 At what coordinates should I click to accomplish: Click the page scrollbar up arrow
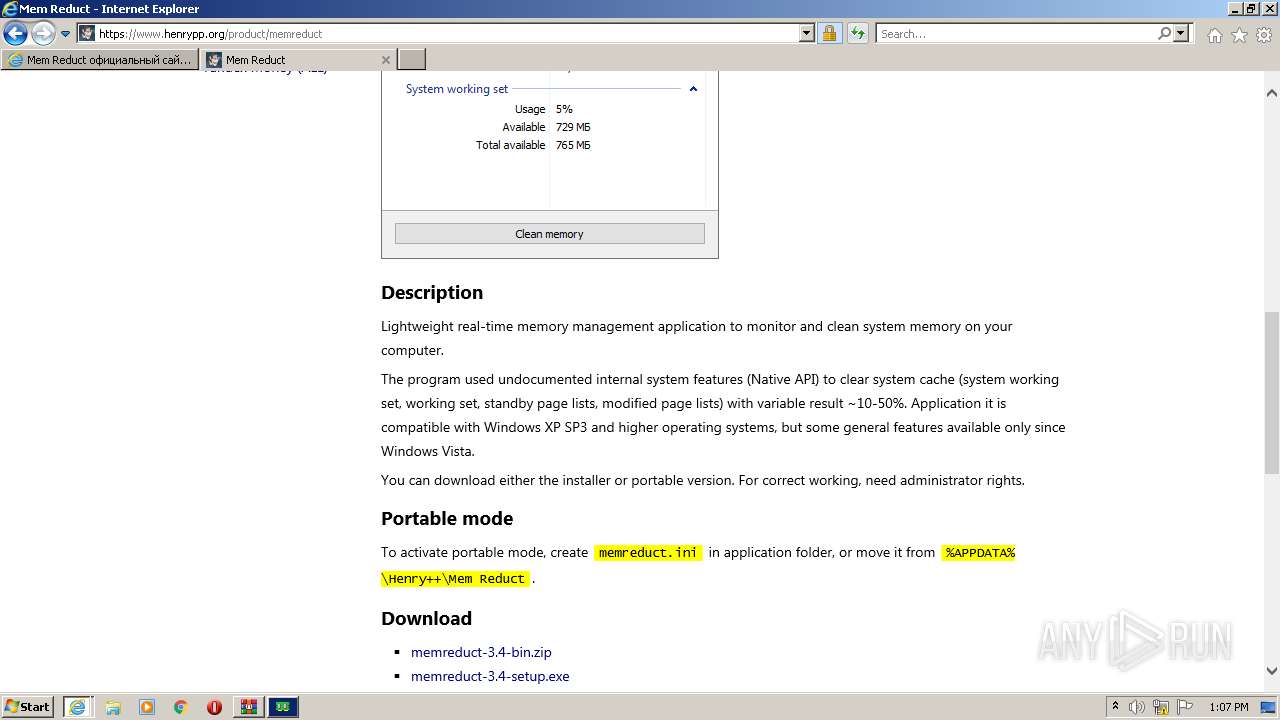click(1272, 93)
